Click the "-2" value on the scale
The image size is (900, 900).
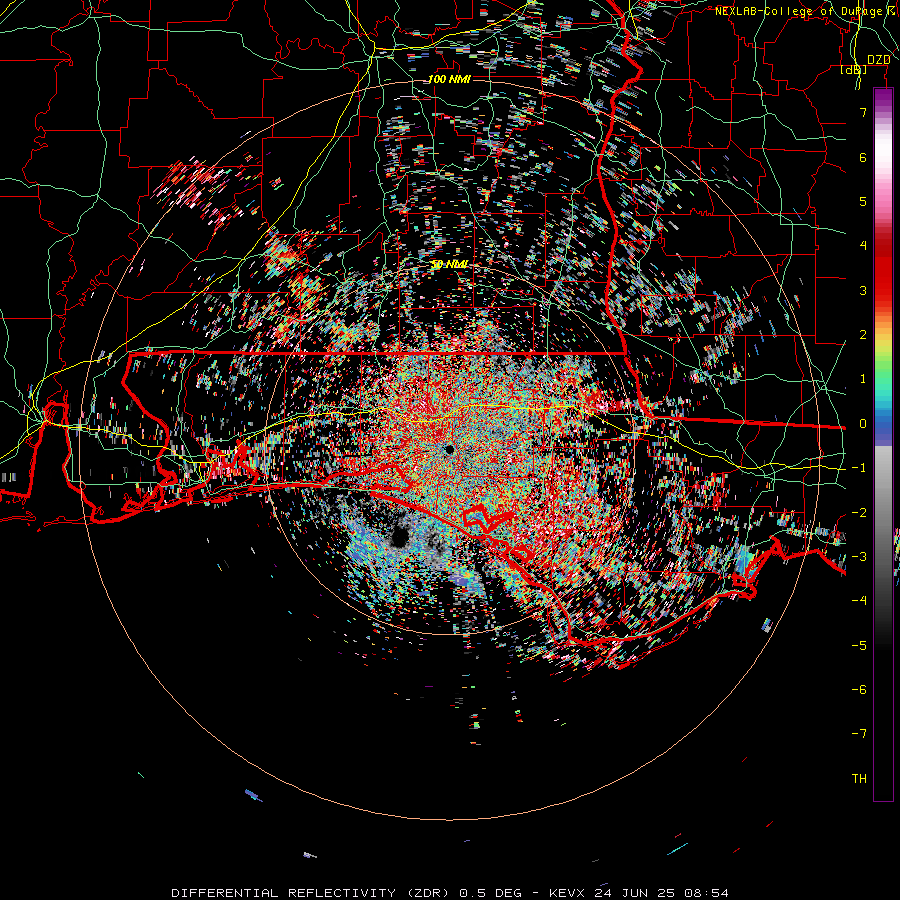click(859, 513)
